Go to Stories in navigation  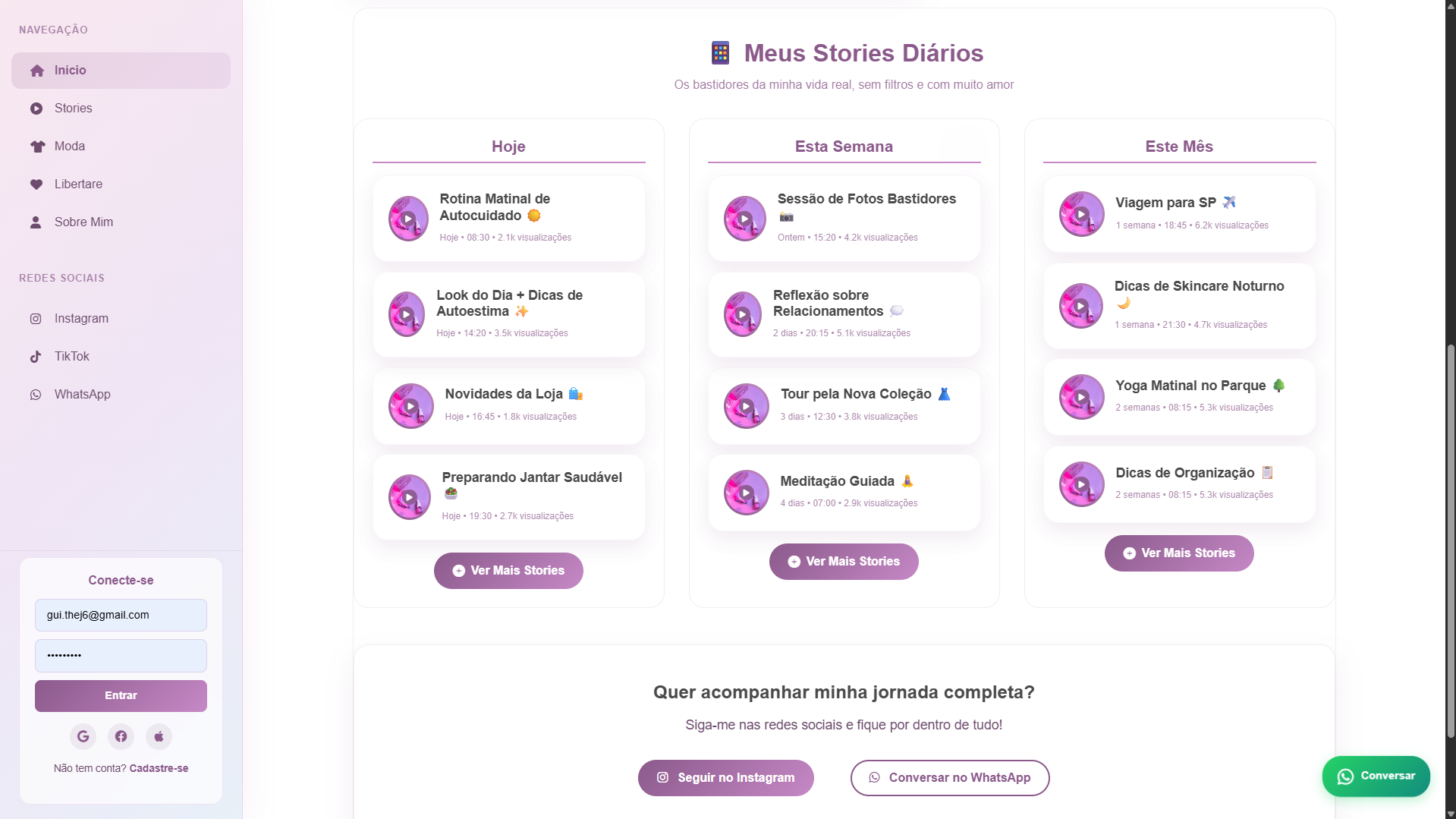point(73,109)
